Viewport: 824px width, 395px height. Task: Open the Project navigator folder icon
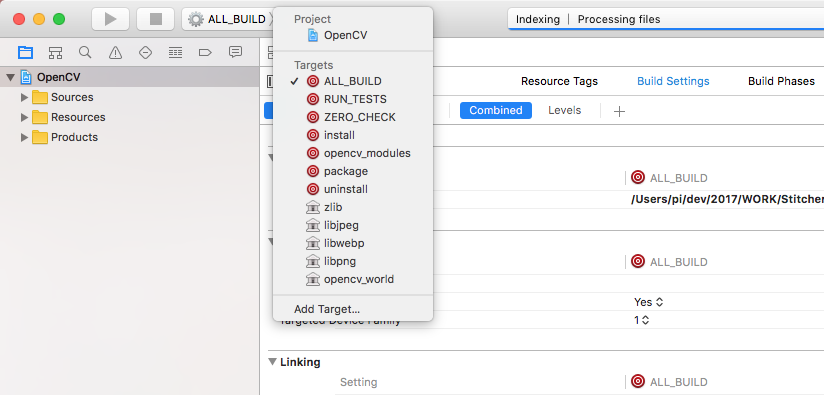[x=25, y=52]
